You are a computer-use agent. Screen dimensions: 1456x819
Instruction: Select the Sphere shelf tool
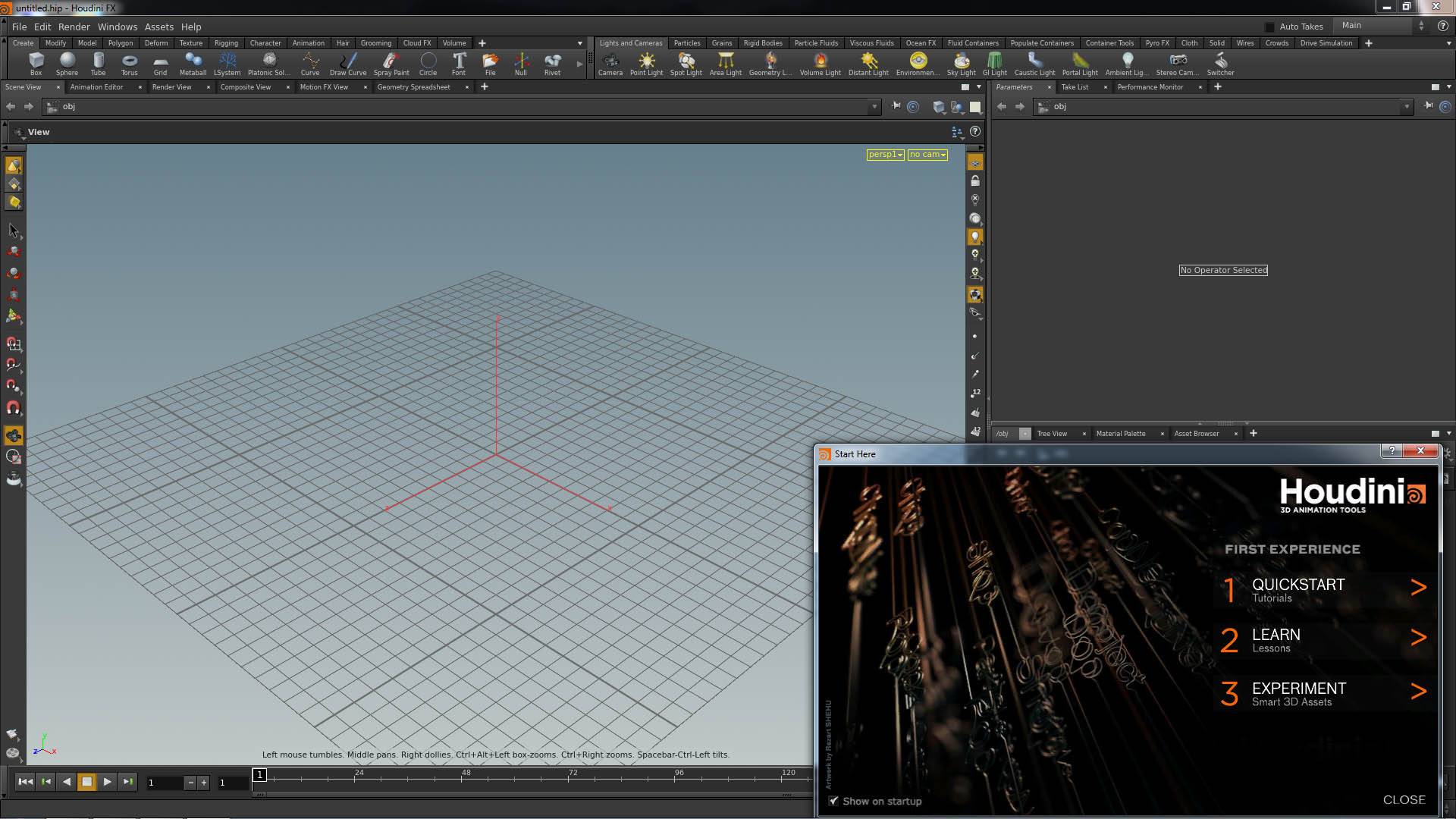(x=67, y=64)
